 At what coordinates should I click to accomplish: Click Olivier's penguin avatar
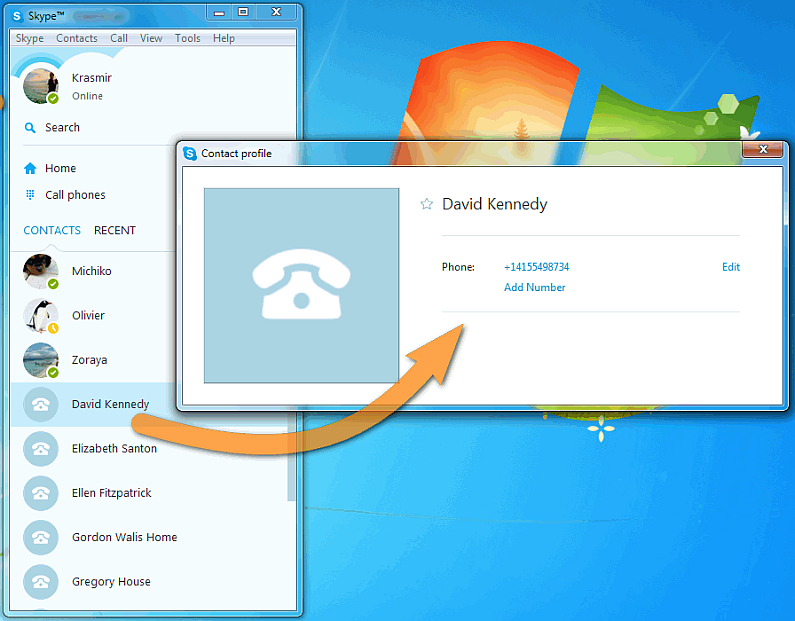pos(41,315)
